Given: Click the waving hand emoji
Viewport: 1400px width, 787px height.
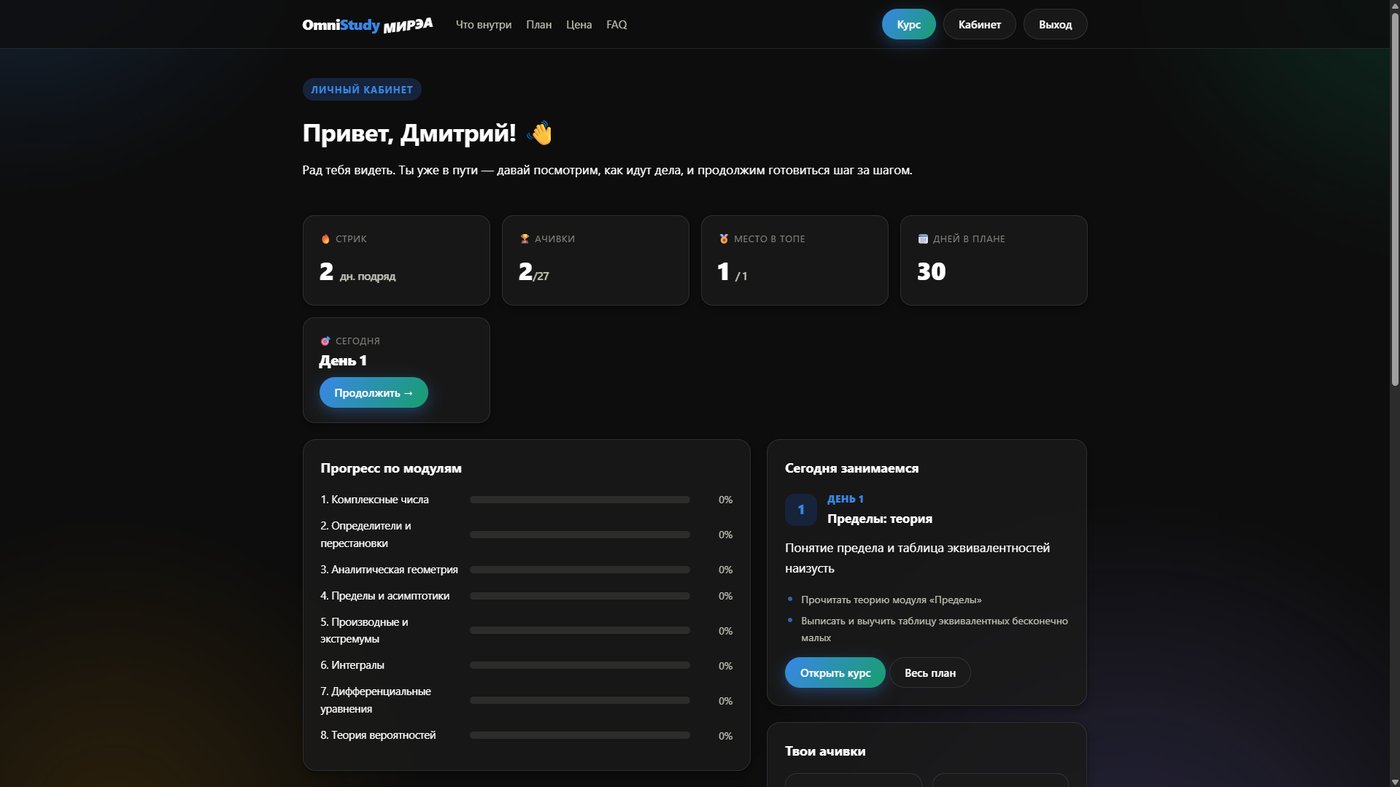Looking at the screenshot, I should [x=539, y=133].
